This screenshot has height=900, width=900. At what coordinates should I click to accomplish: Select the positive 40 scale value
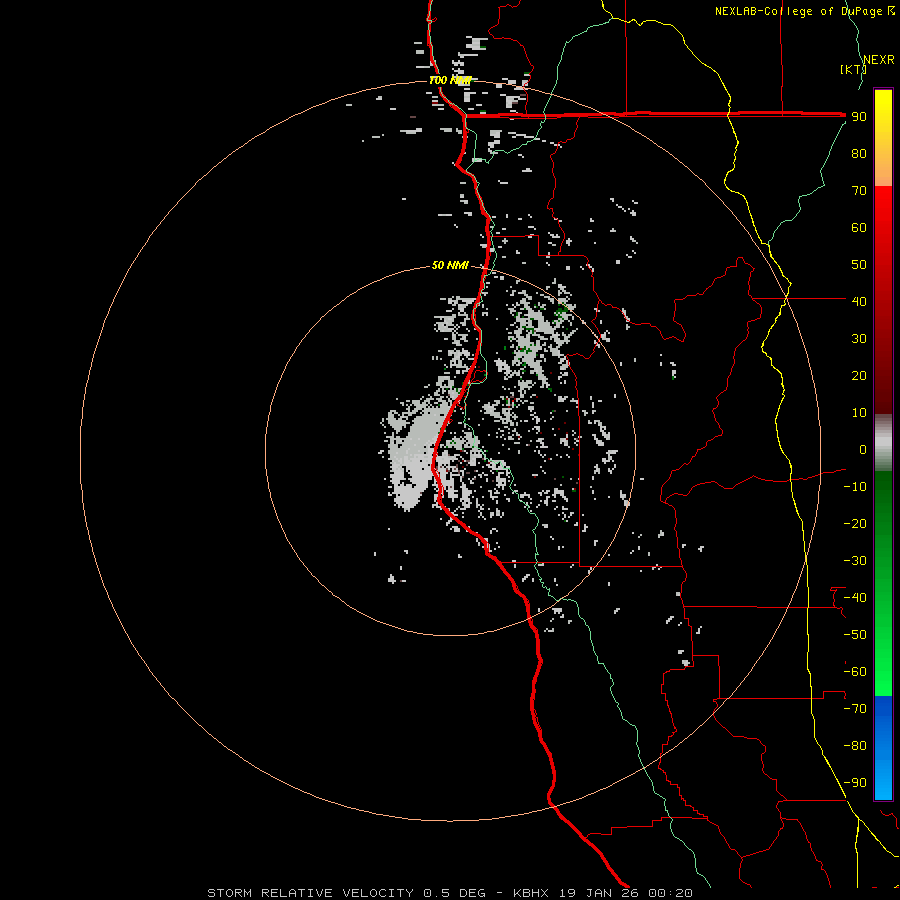[859, 302]
